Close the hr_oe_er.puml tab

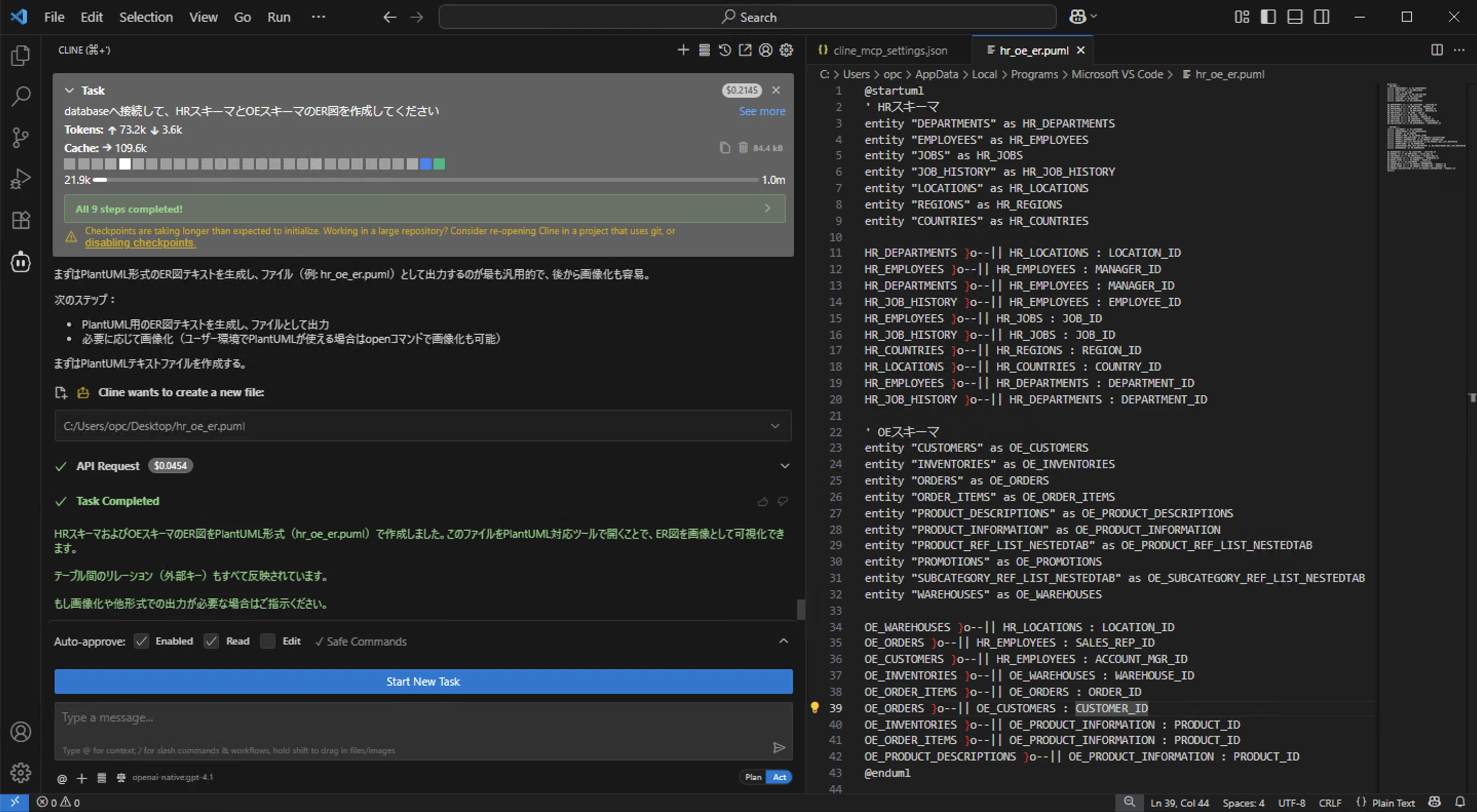(x=1081, y=50)
